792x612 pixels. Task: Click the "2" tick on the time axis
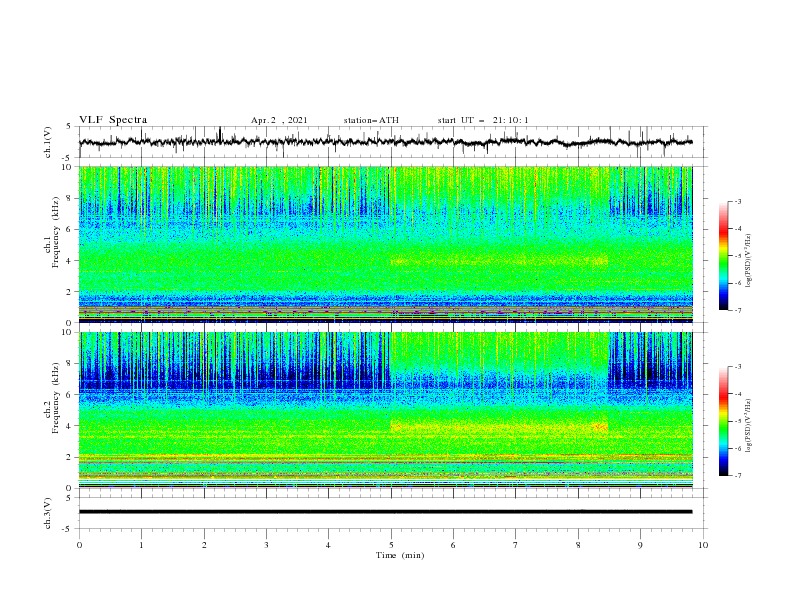[x=204, y=545]
